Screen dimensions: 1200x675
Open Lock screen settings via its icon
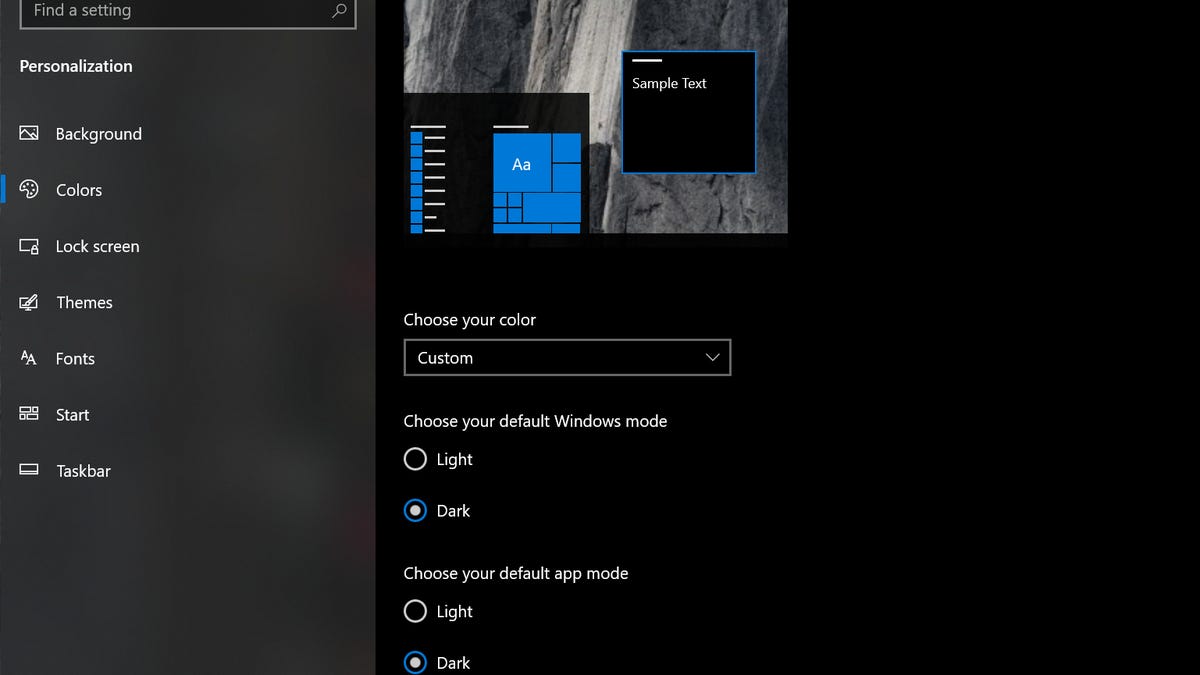[x=29, y=246]
